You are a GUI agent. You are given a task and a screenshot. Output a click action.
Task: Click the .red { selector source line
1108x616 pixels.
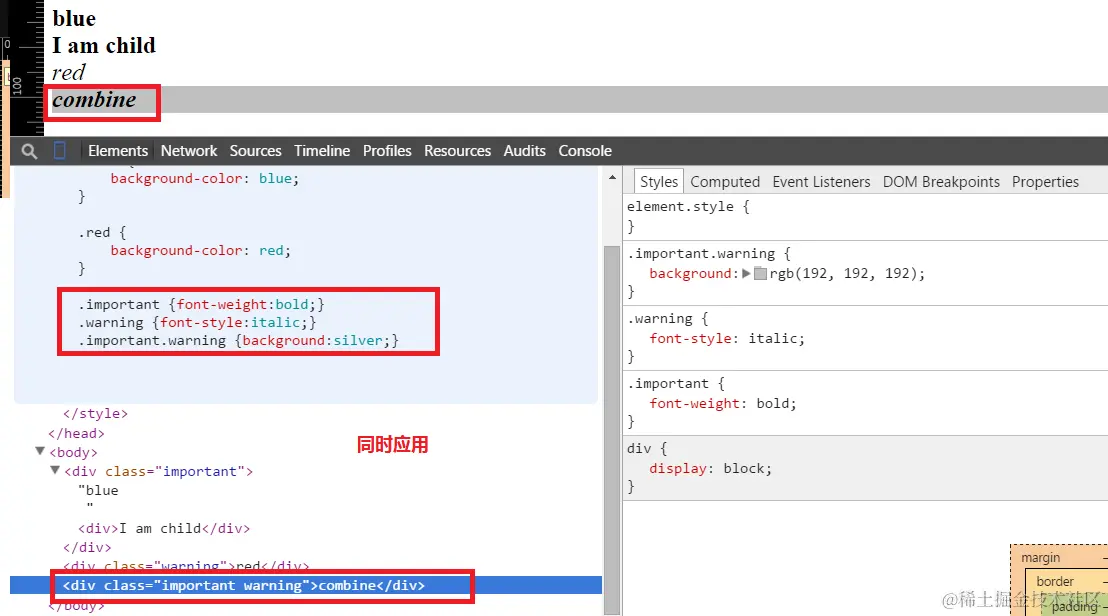102,232
